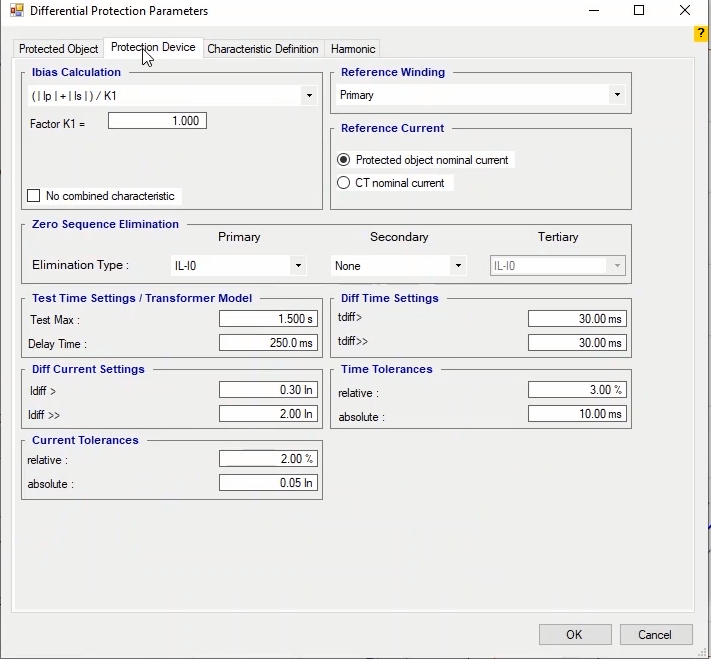
Task: Click the Delay Time value field
Action: (x=267, y=343)
